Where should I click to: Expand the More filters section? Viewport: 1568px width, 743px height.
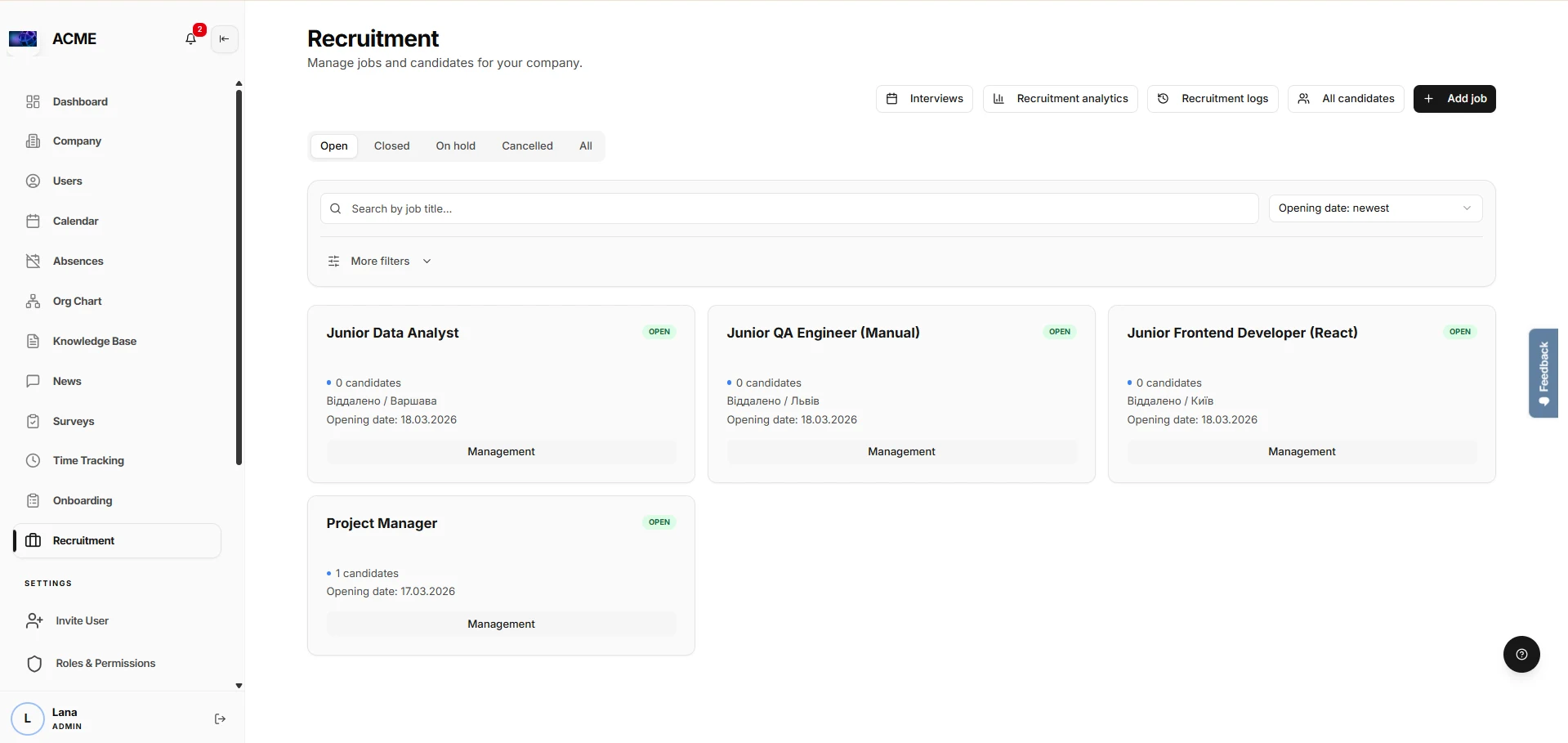tap(380, 262)
